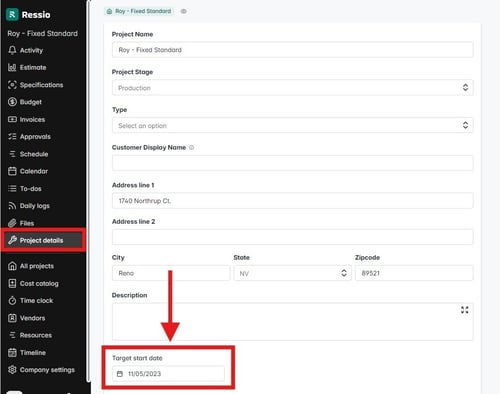Click inside the Description text area
The height and width of the screenshot is (394, 500).
click(x=292, y=322)
